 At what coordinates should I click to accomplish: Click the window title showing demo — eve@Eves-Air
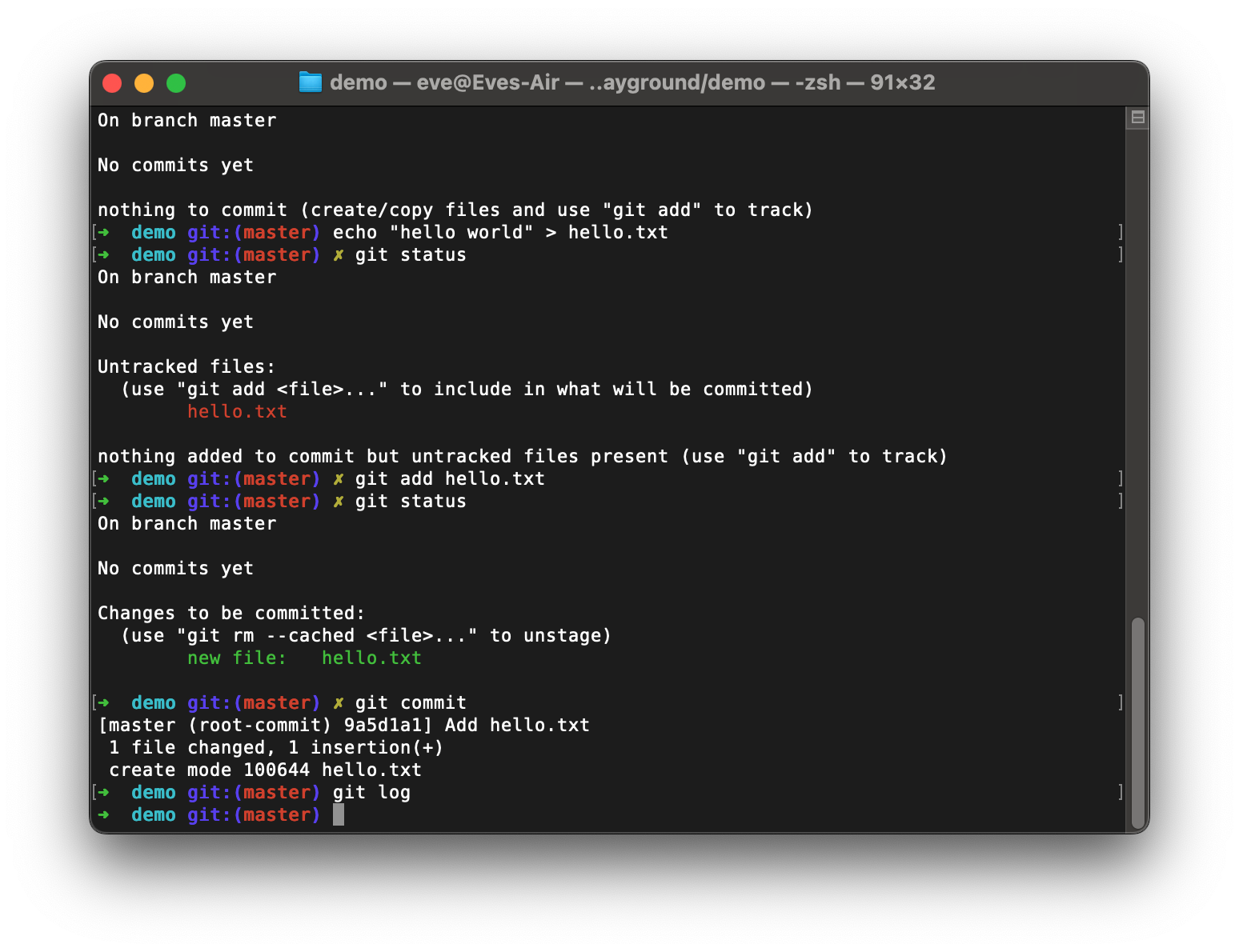tap(616, 82)
